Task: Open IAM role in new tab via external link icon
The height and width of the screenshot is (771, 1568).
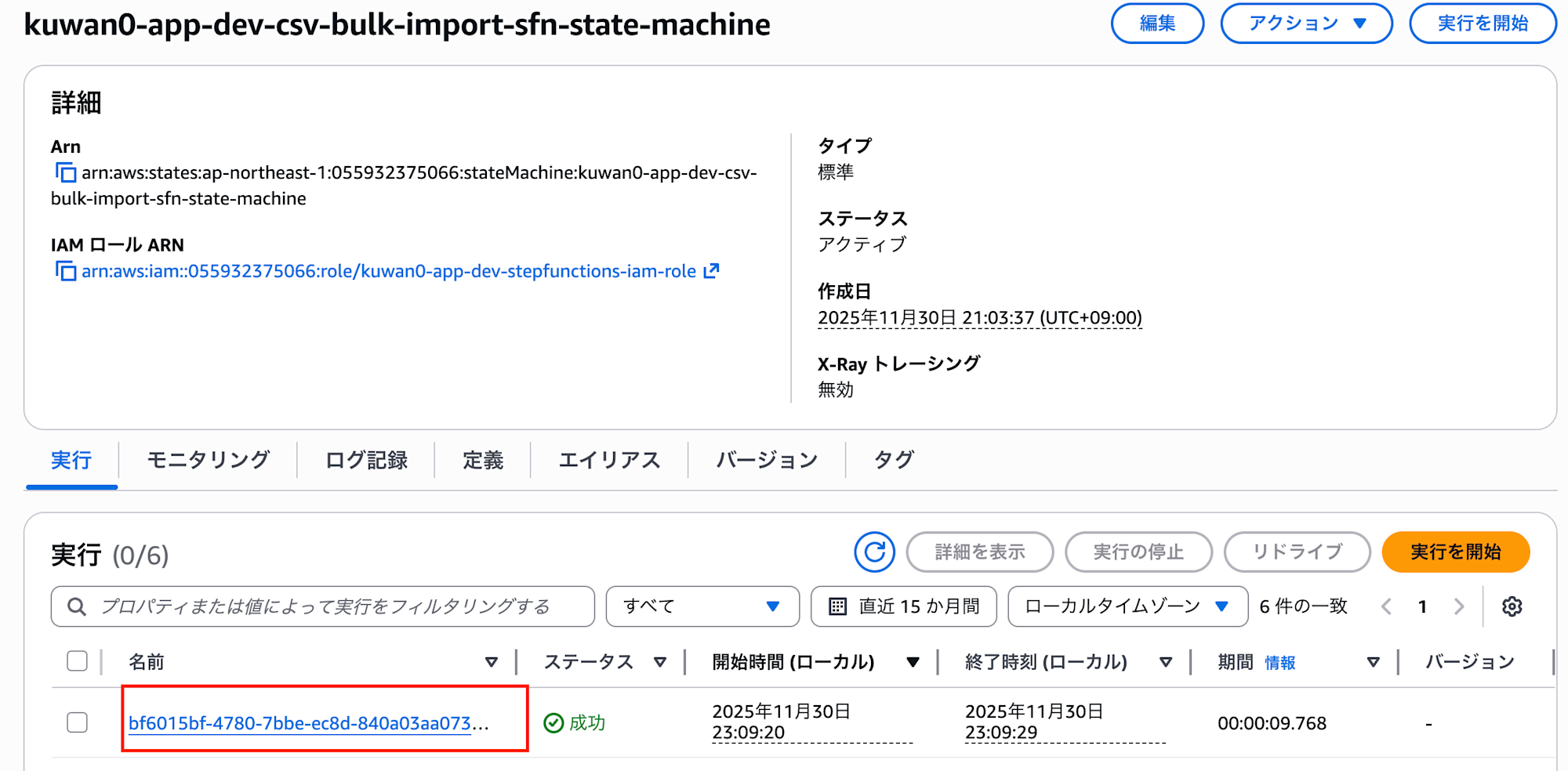Action: pos(711,271)
